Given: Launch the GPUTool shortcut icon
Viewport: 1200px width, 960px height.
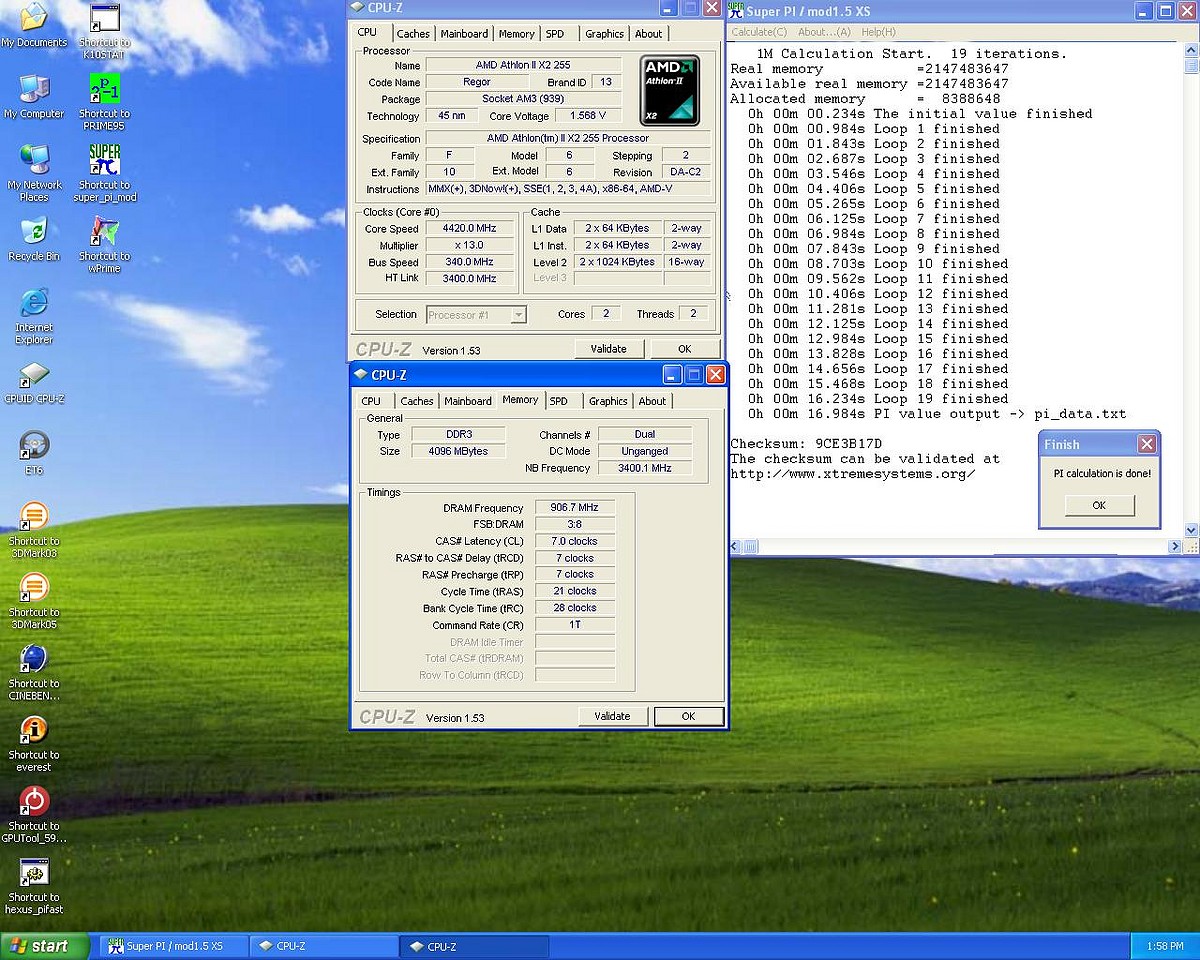Looking at the screenshot, I should (34, 801).
